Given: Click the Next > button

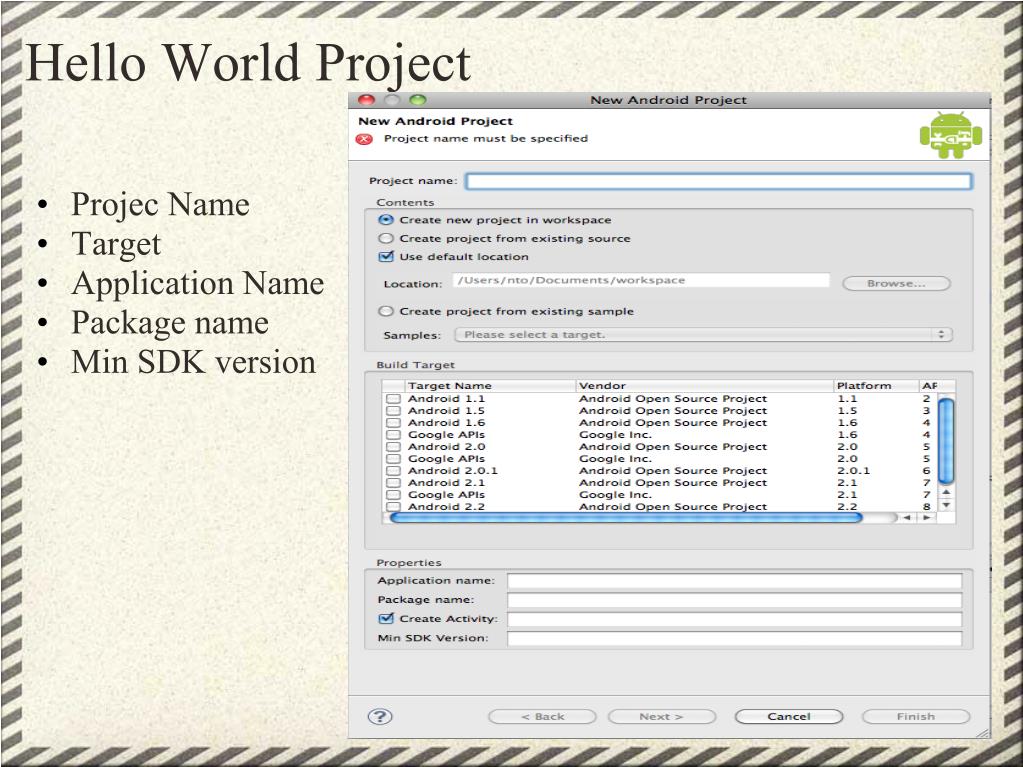Looking at the screenshot, I should coord(662,717).
